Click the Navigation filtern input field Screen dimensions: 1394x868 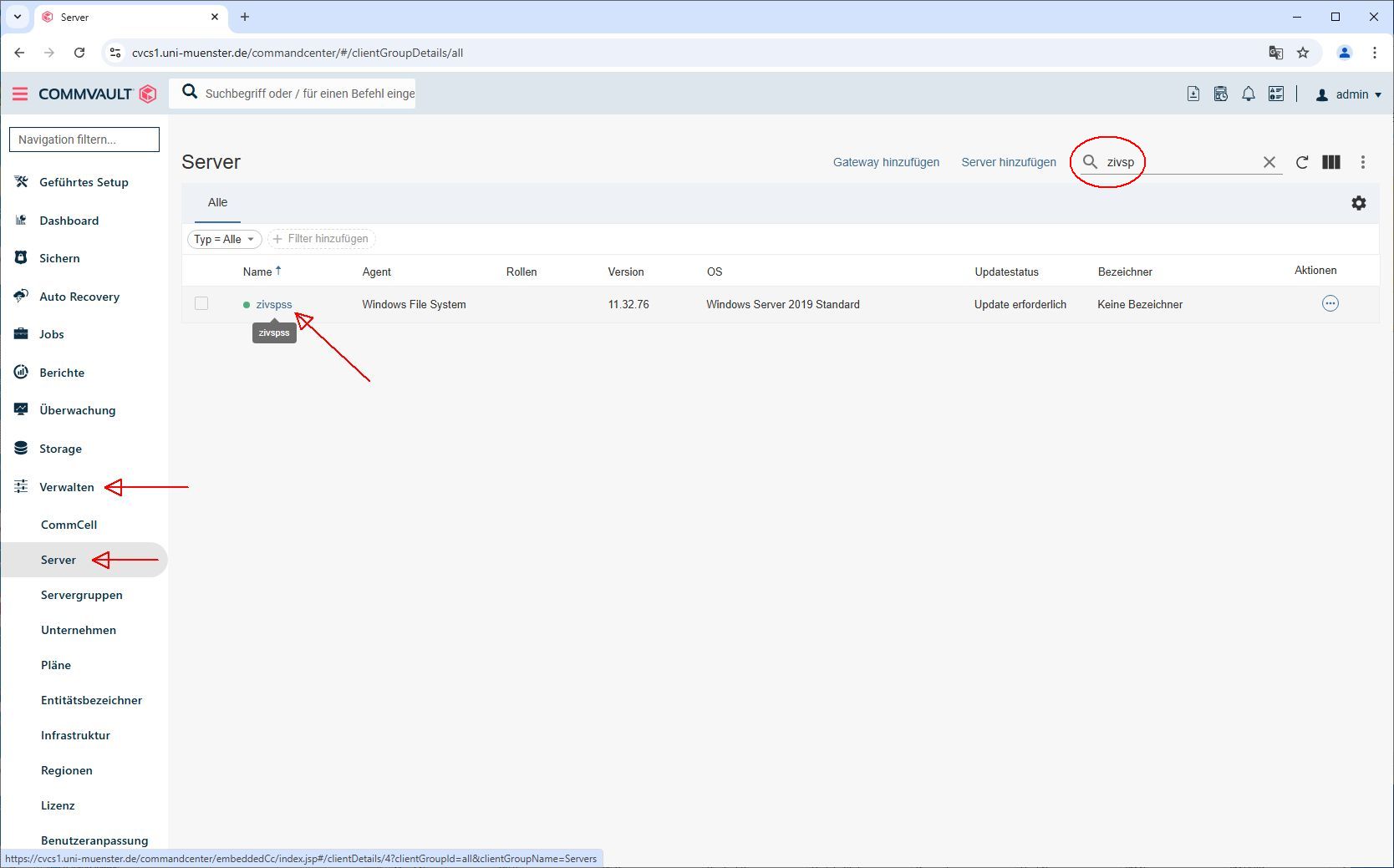[84, 140]
